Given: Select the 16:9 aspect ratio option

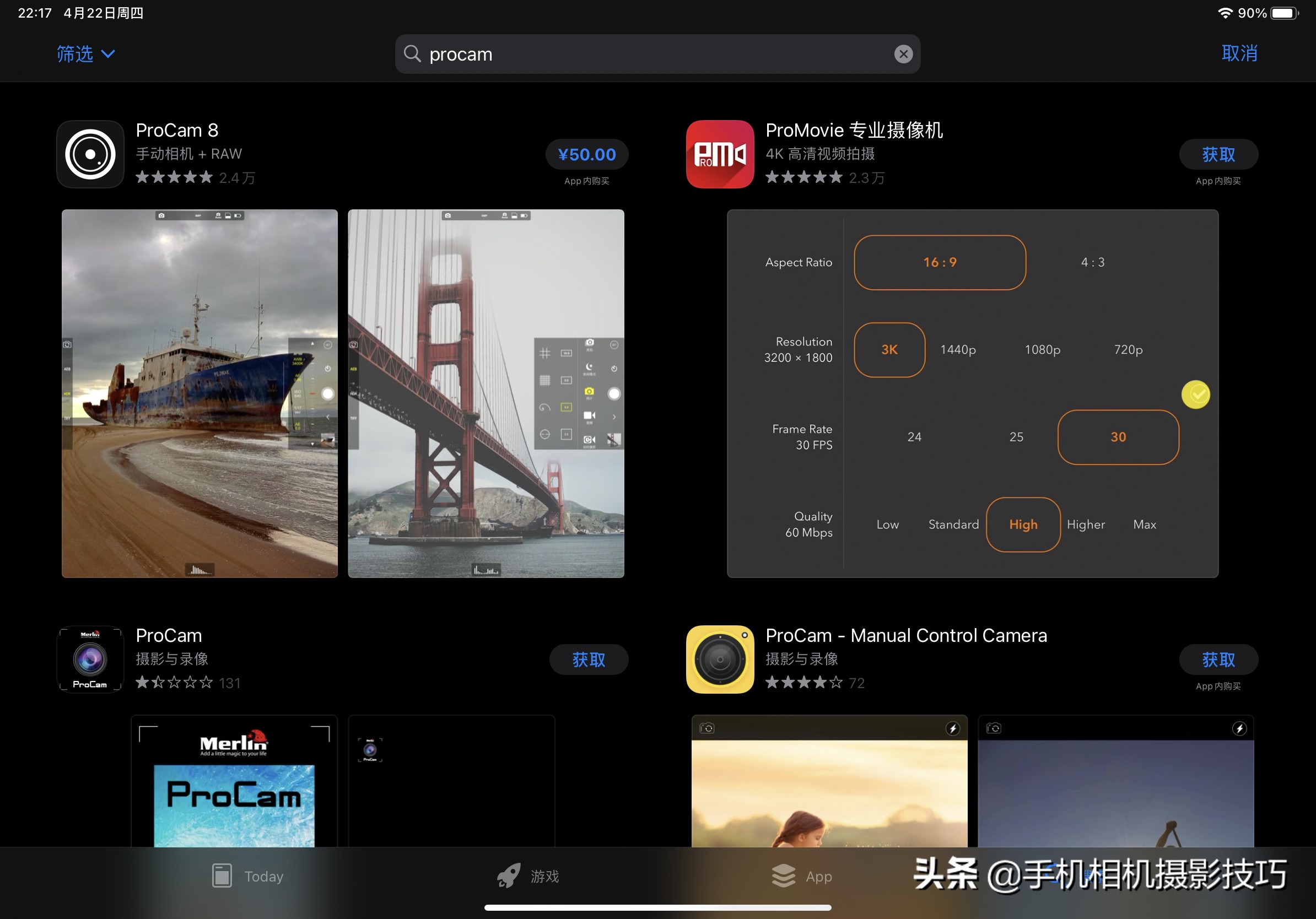Looking at the screenshot, I should [x=940, y=262].
